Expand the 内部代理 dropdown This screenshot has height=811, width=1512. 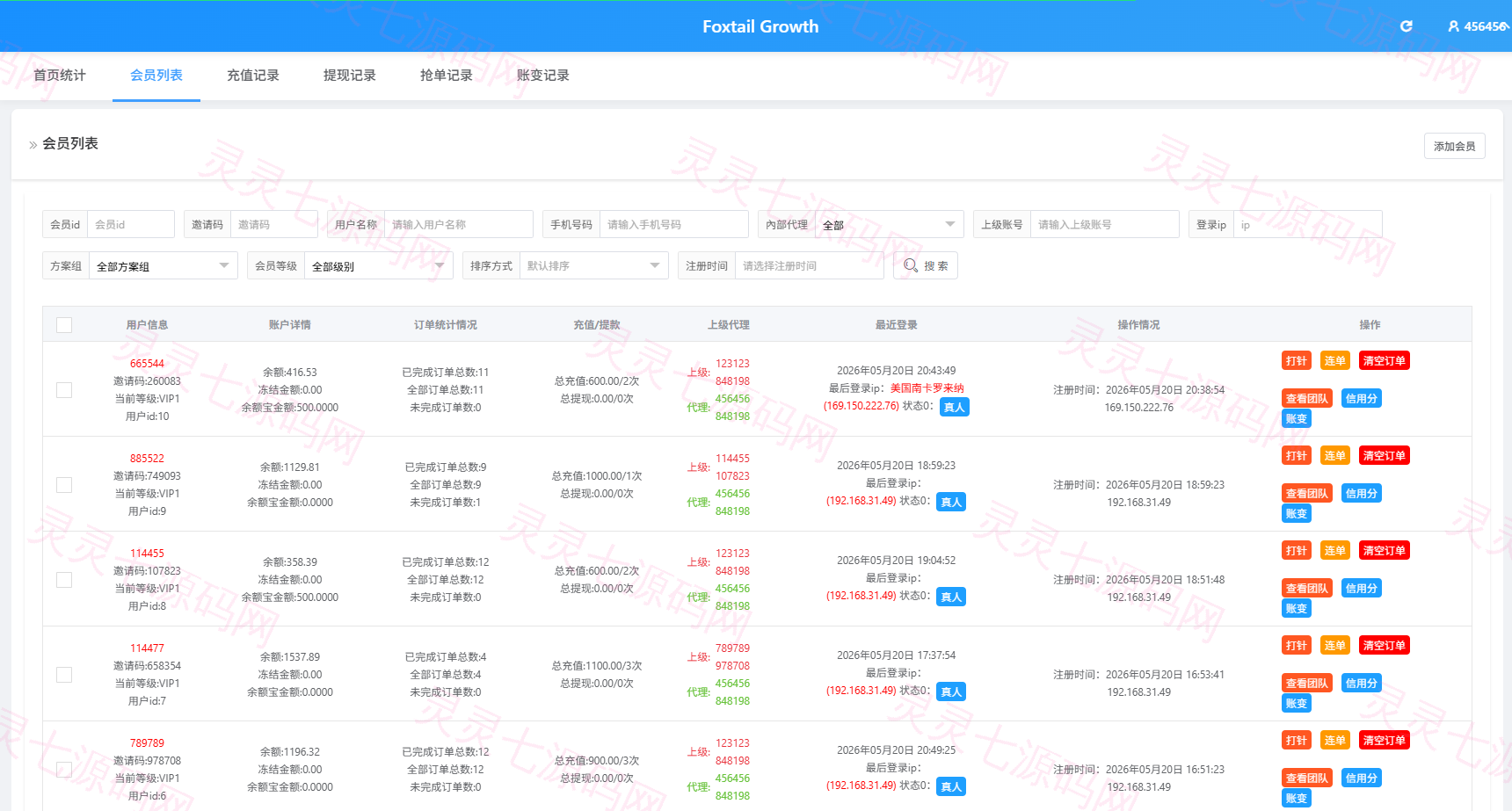click(889, 224)
